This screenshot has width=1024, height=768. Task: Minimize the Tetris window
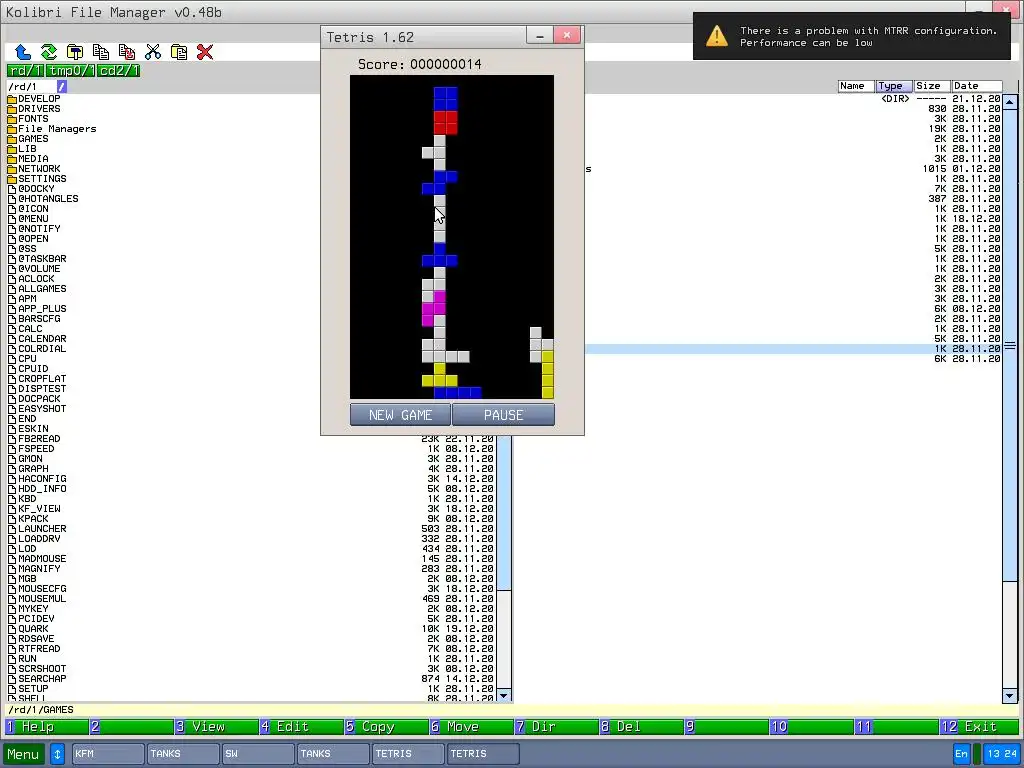(x=540, y=36)
